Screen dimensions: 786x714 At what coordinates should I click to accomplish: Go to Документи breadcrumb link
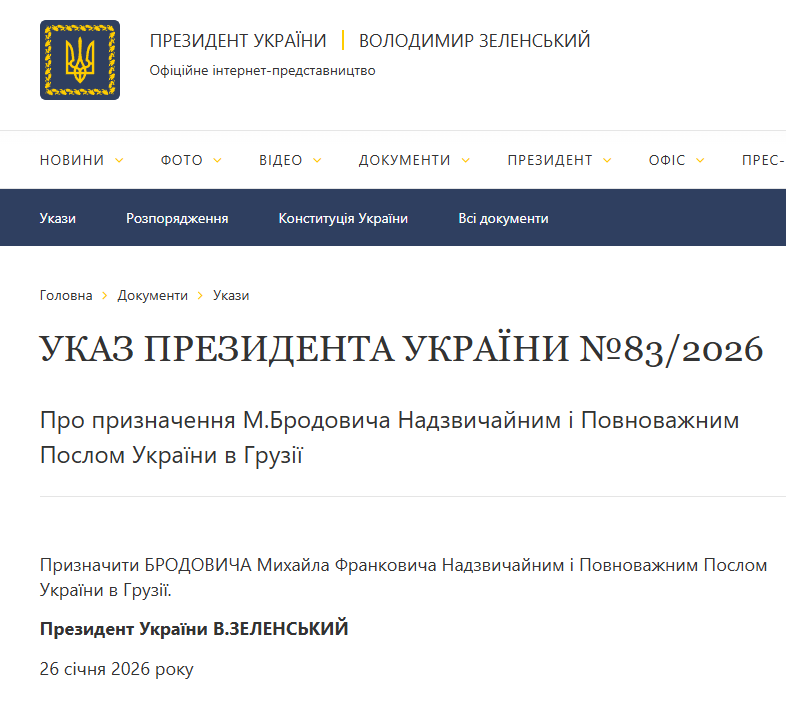[152, 295]
